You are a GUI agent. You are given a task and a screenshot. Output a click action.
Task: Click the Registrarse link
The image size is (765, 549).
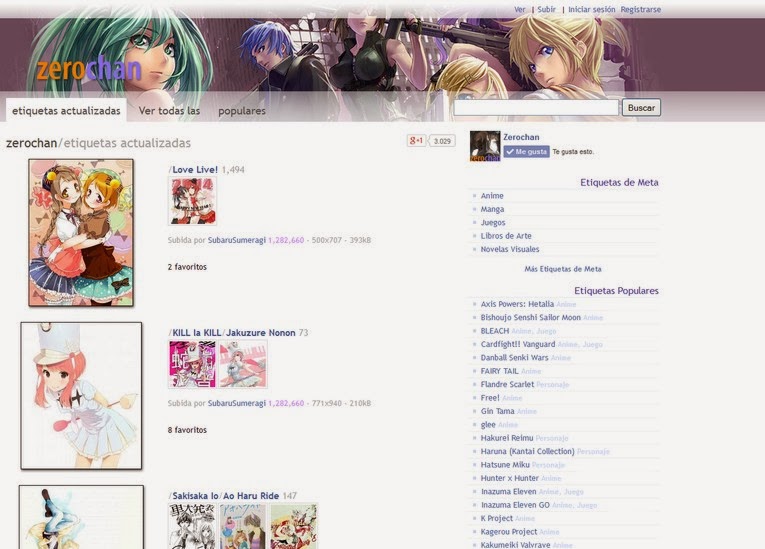641,9
